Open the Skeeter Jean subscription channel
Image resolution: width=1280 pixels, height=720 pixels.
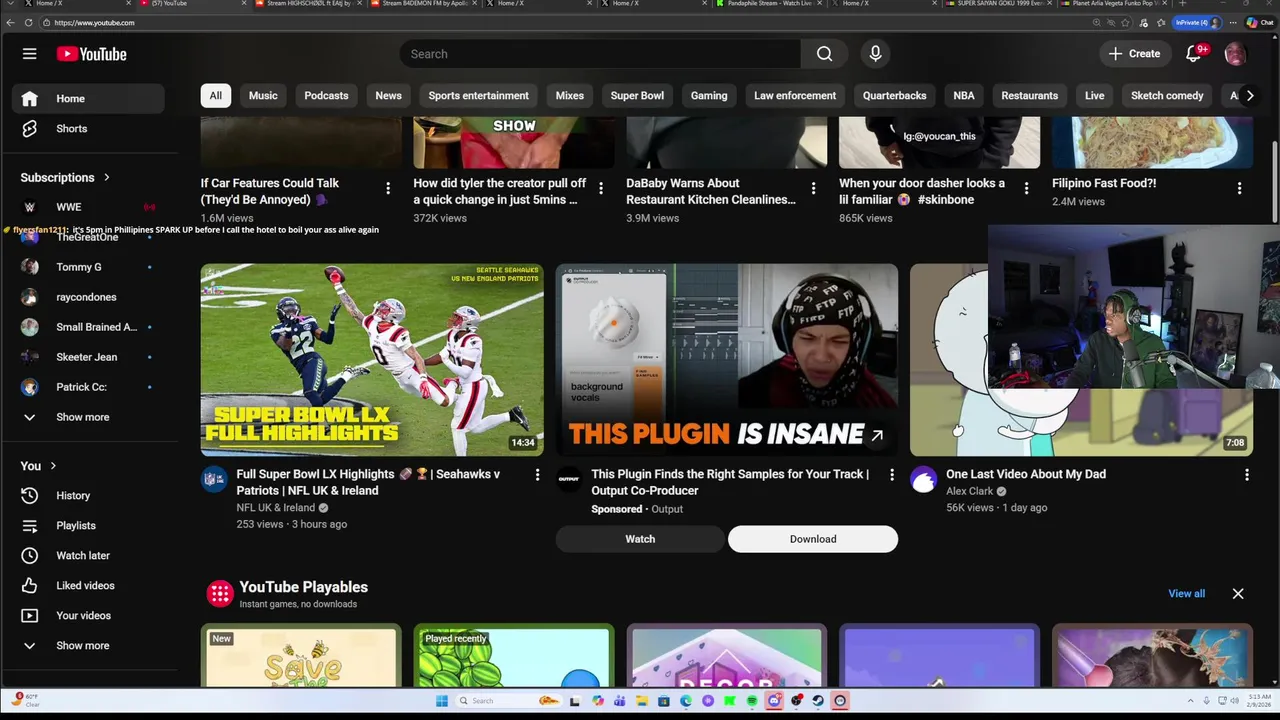[88, 357]
